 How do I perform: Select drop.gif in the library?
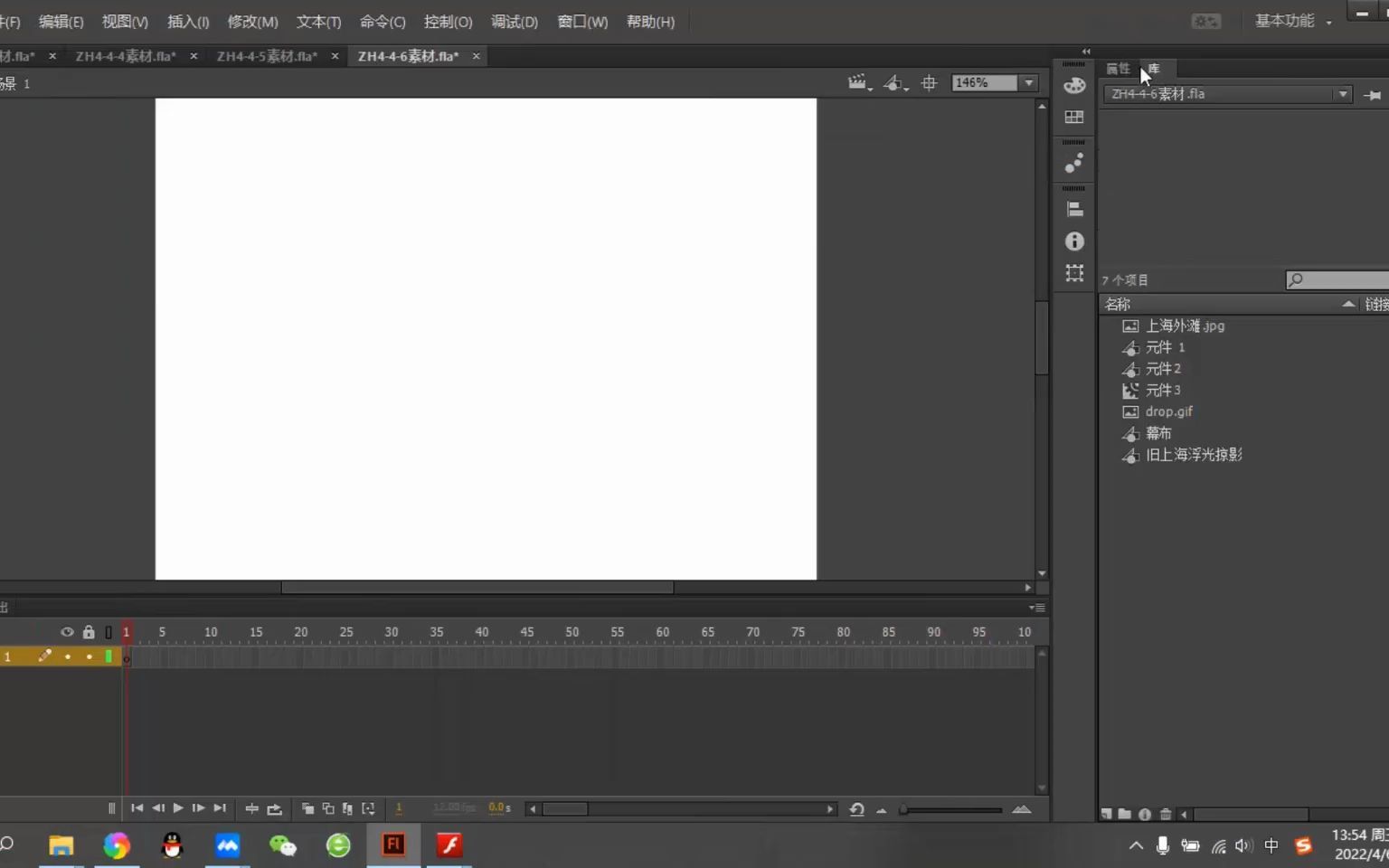pos(1168,411)
